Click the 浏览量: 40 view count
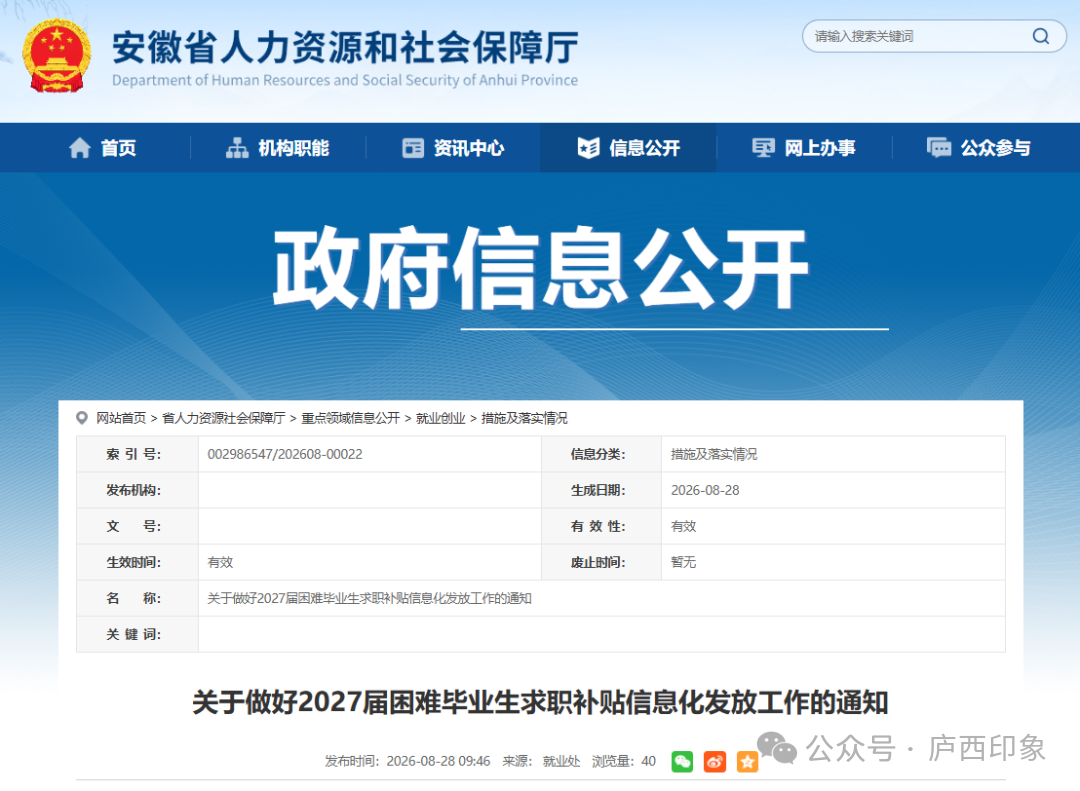The image size is (1080, 791). point(623,761)
